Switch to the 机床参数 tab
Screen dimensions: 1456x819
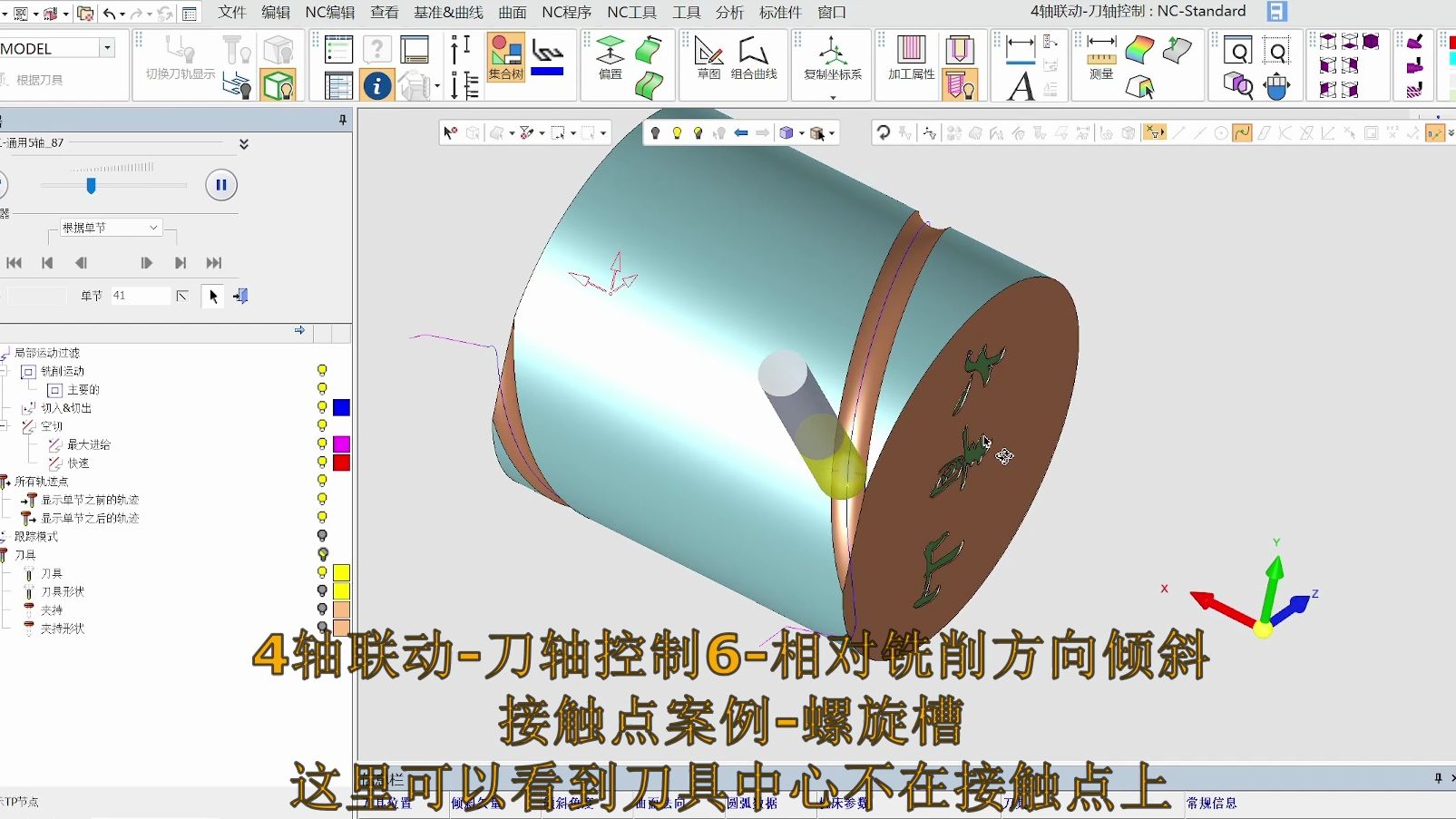[845, 802]
